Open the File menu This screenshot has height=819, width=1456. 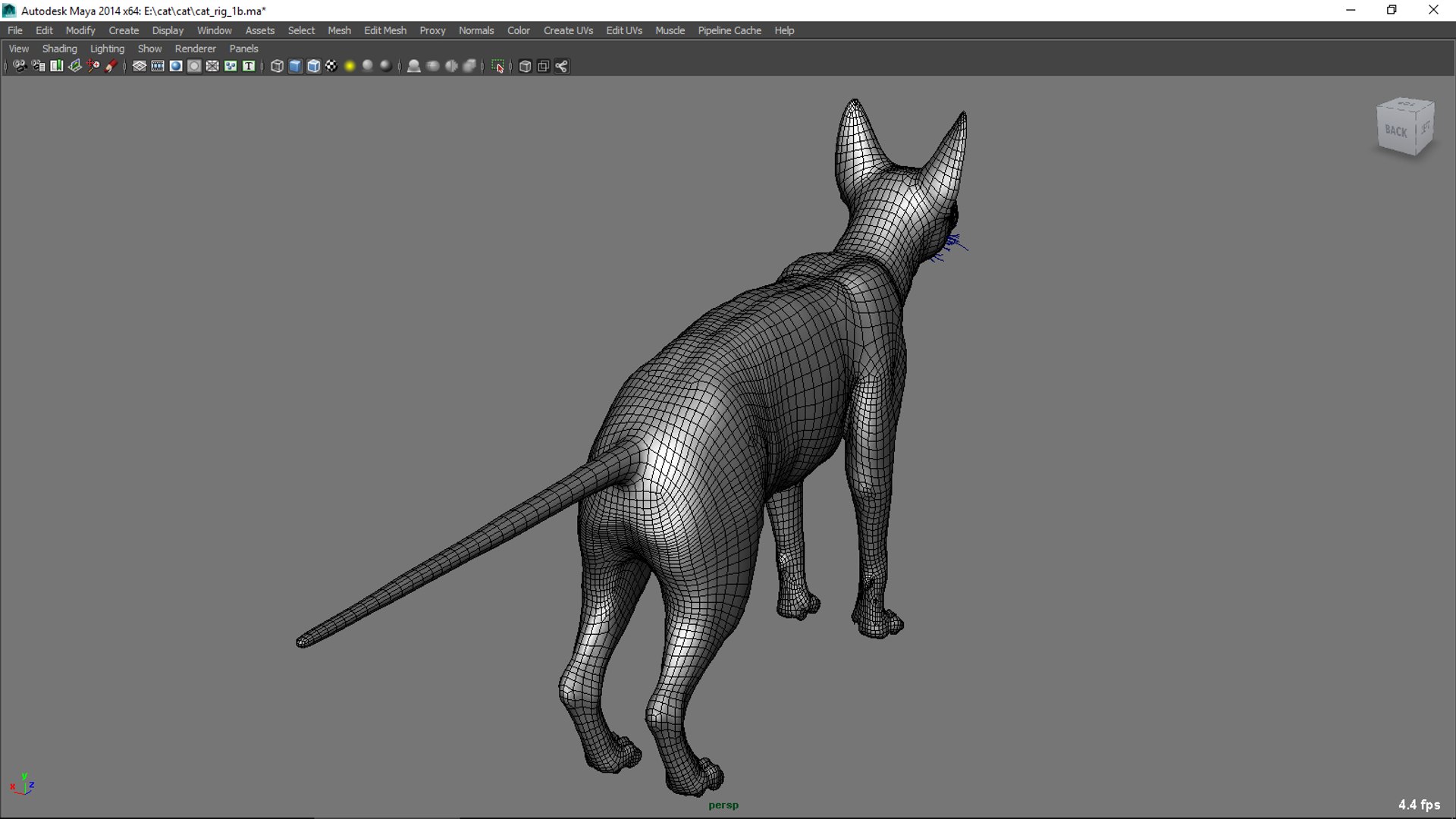point(15,30)
